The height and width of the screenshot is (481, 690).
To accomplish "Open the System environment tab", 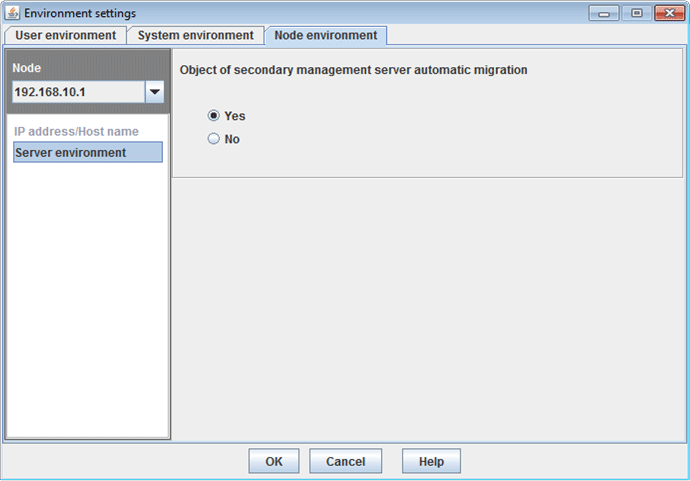I will tap(195, 35).
